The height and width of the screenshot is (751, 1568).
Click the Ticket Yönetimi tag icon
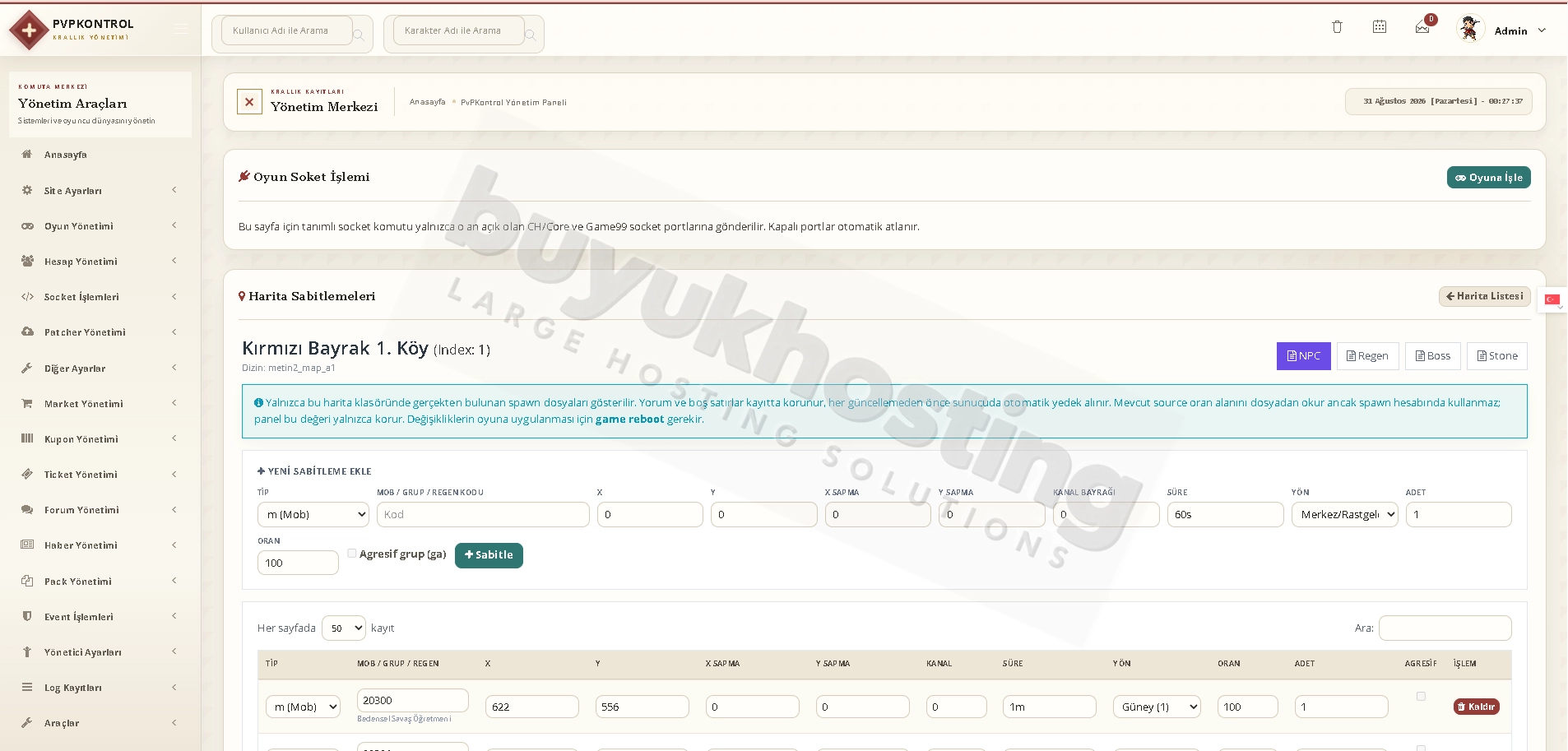pos(27,475)
